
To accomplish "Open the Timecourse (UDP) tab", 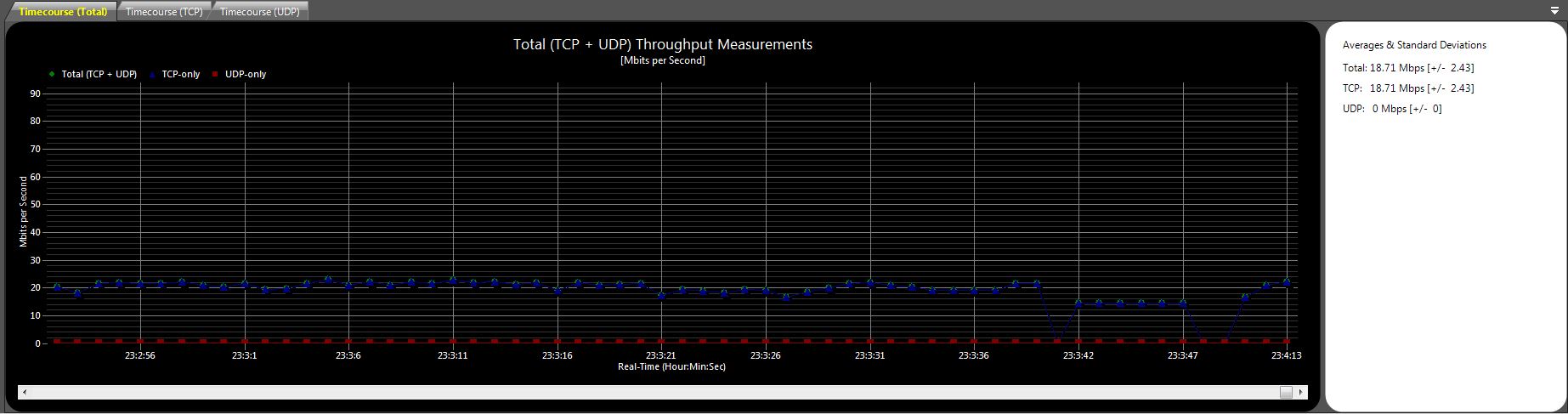I will tap(259, 12).
